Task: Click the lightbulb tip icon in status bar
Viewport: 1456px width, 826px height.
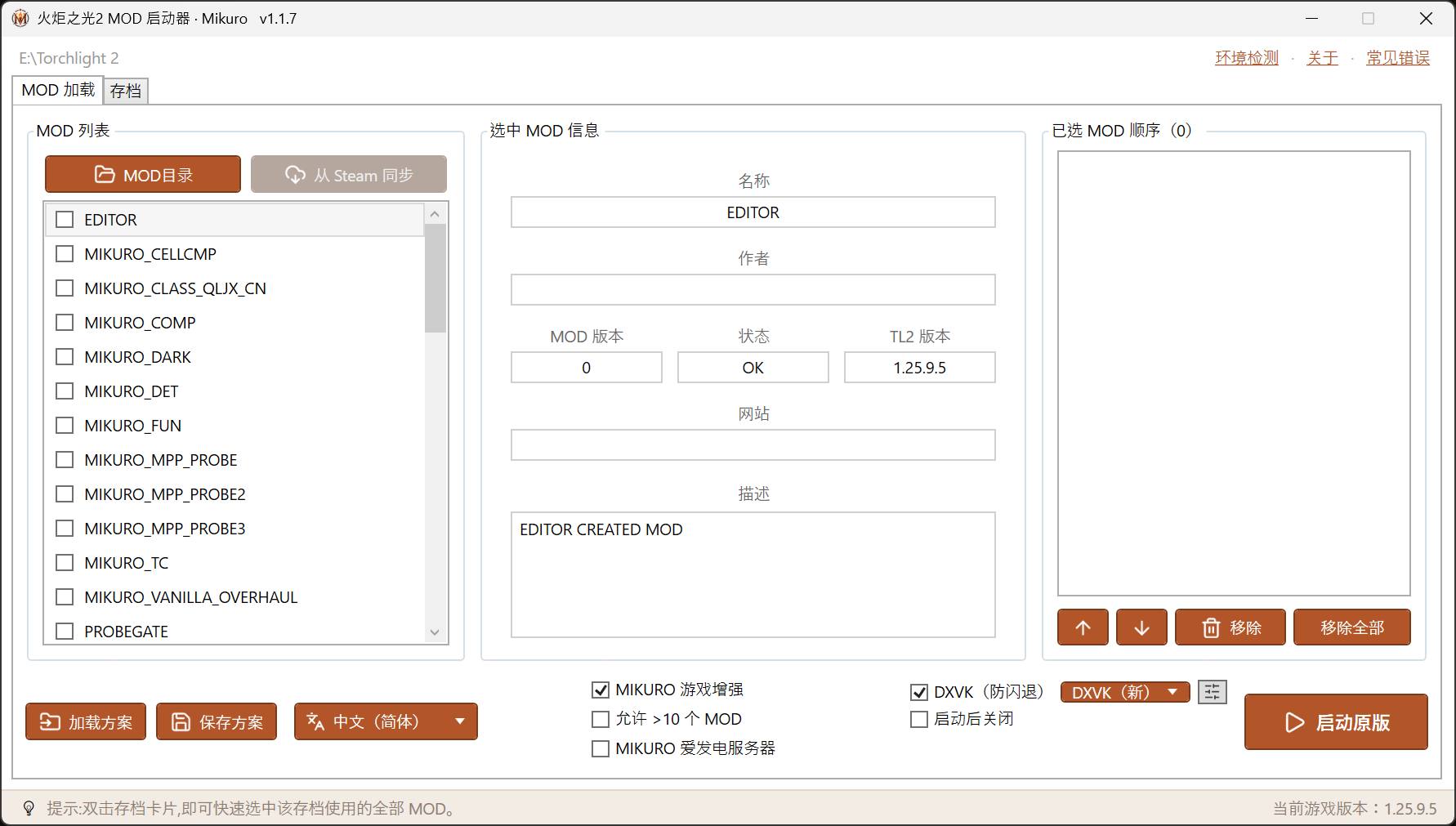Action: pyautogui.click(x=29, y=809)
